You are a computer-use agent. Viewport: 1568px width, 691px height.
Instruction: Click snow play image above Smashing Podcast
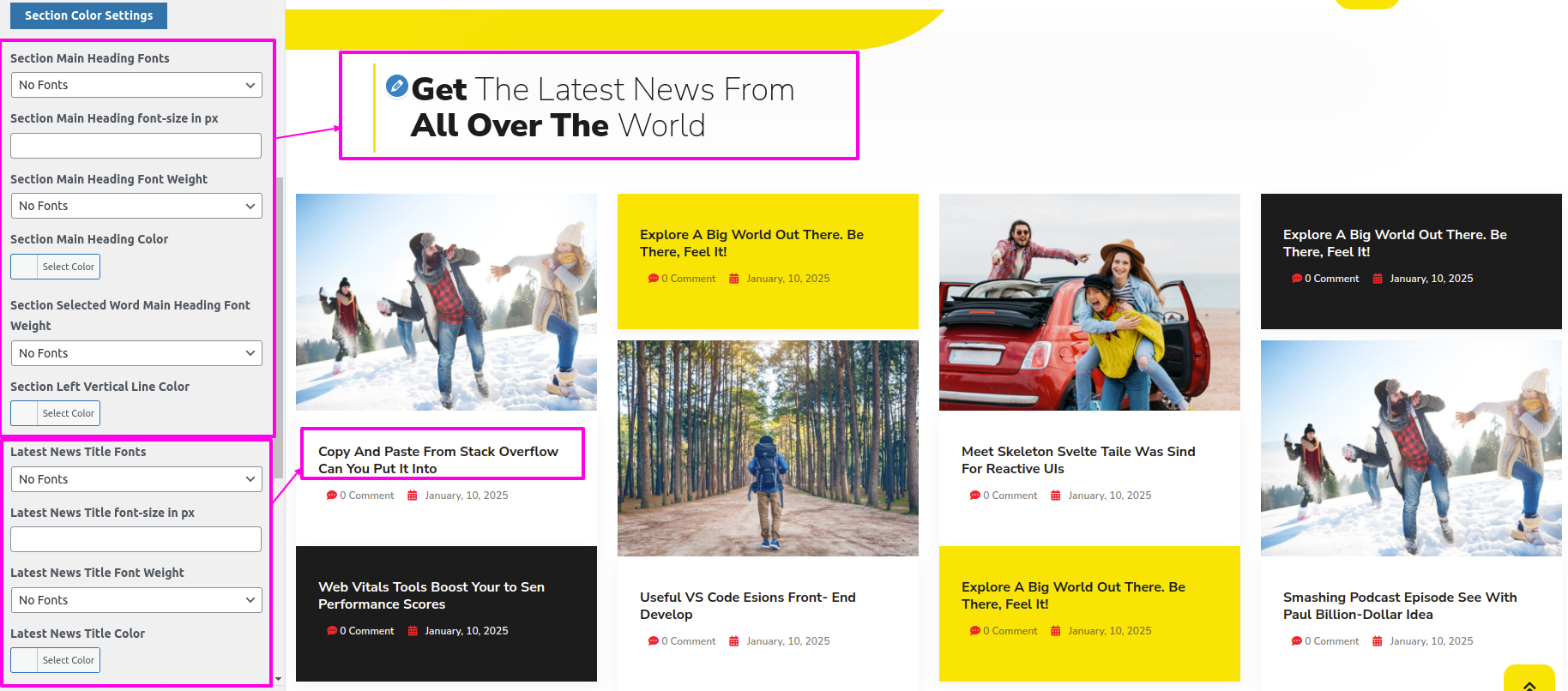[1411, 448]
